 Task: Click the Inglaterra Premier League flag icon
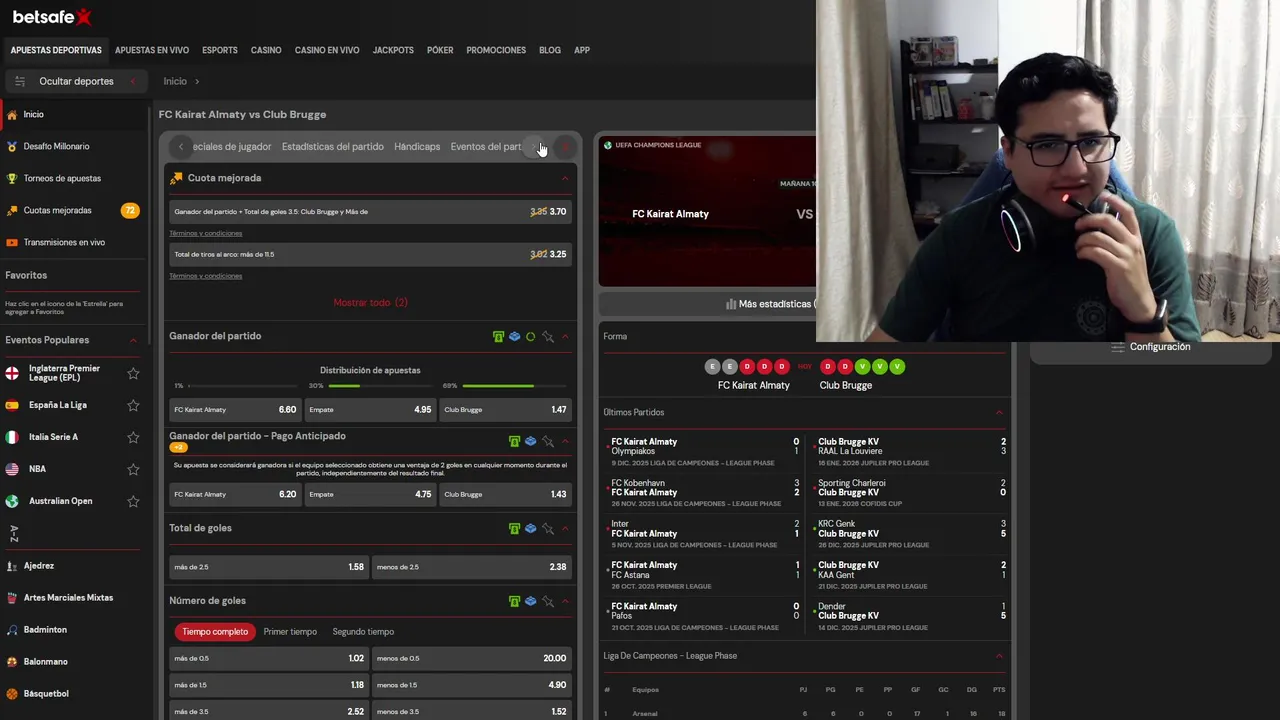[12, 373]
